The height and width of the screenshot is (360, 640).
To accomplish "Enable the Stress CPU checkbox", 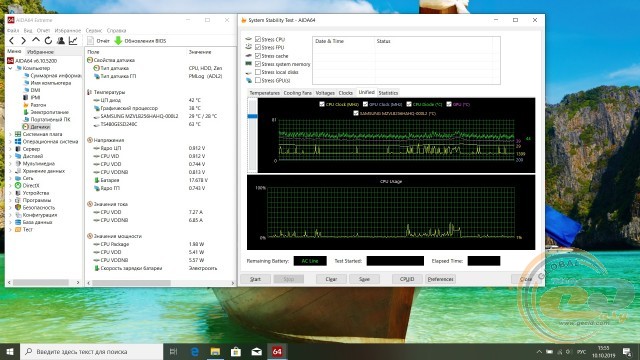I will 258,39.
